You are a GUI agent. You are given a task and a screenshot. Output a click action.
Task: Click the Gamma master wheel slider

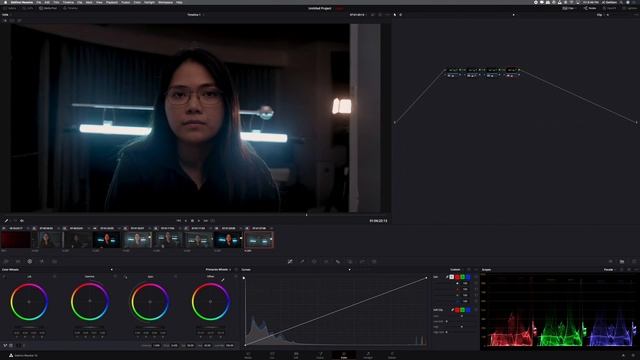[x=90, y=327]
